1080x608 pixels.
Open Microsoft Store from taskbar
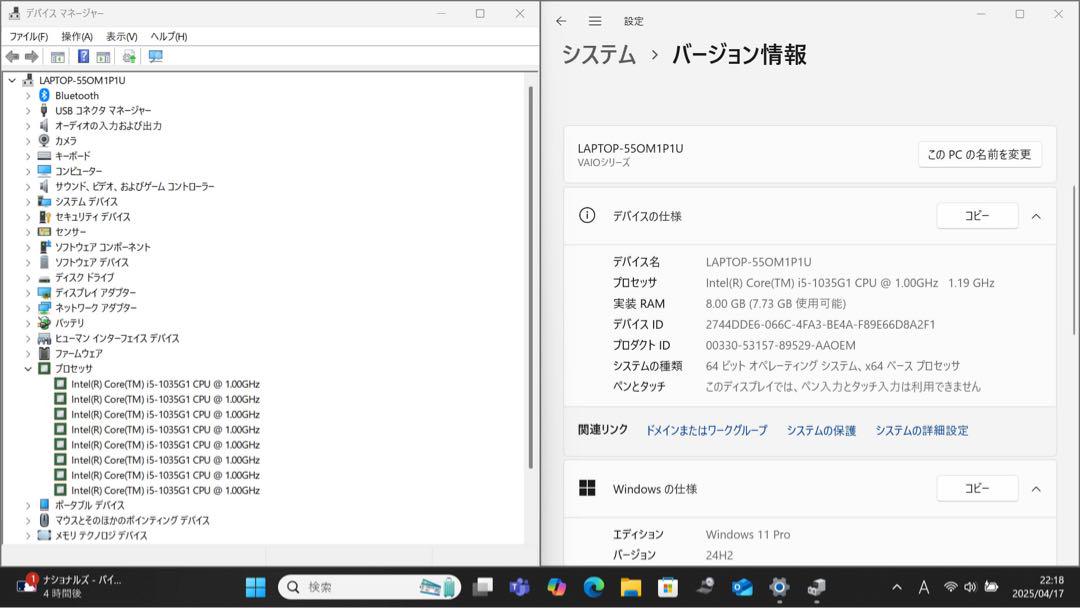pos(667,587)
